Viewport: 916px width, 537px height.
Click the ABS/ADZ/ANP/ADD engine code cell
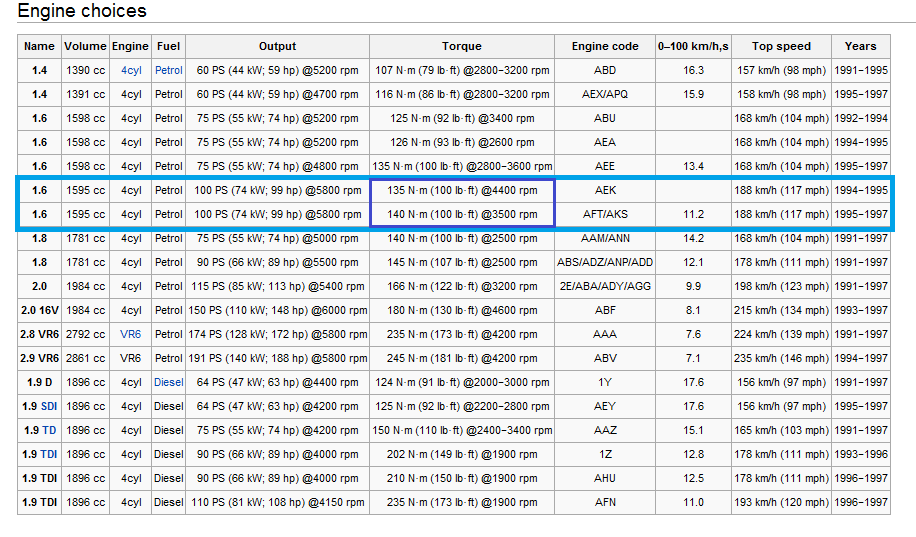point(605,262)
